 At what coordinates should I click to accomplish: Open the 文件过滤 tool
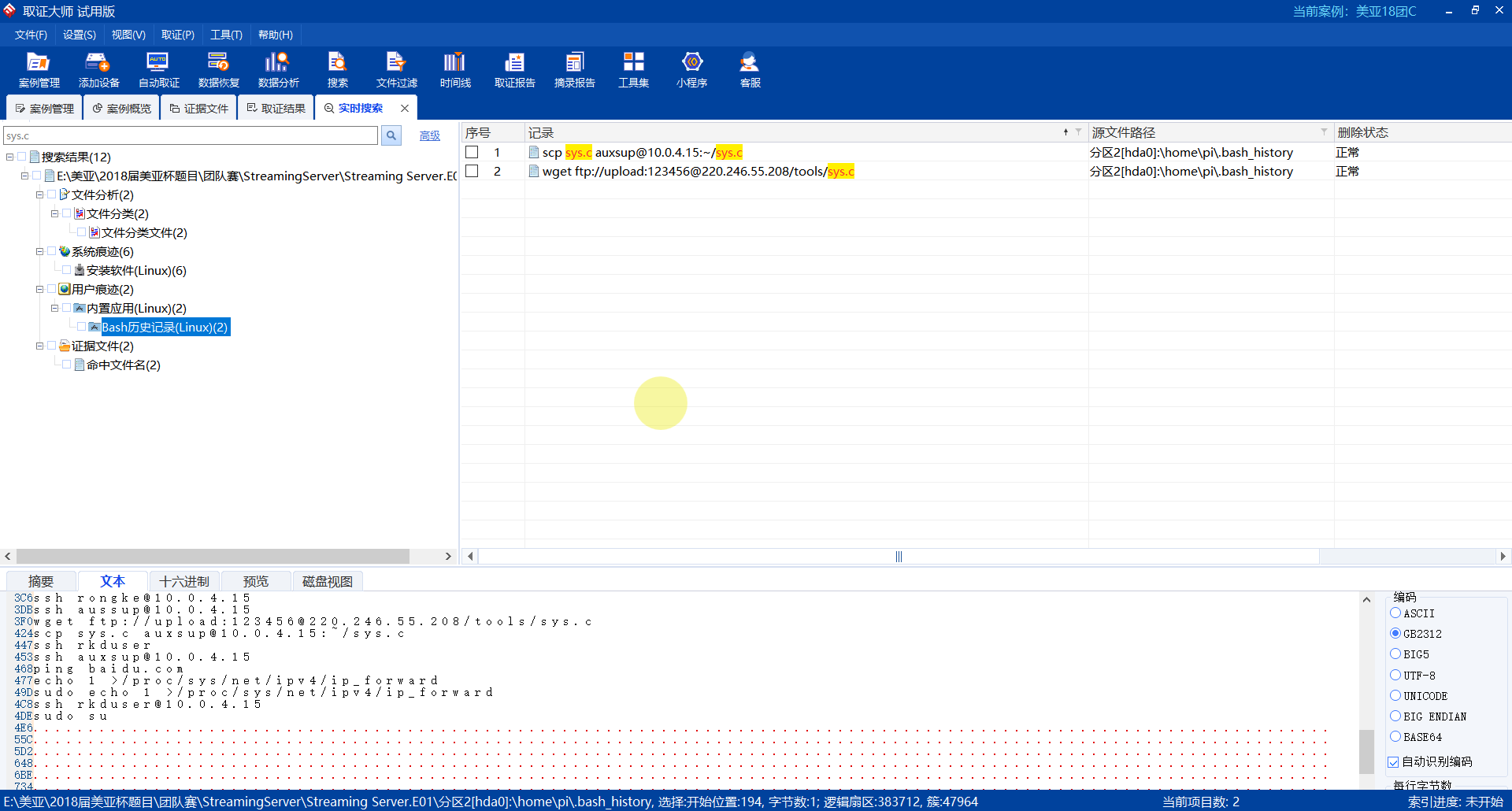point(396,69)
